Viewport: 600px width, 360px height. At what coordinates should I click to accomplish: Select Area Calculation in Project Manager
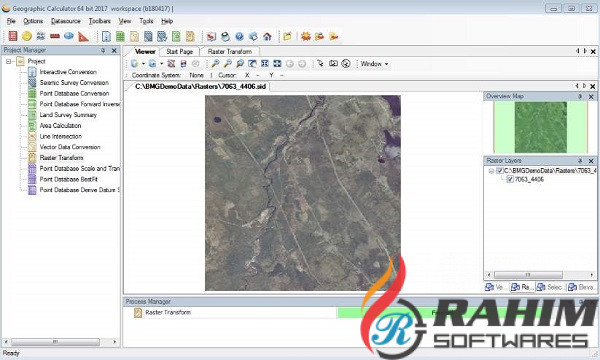pyautogui.click(x=60, y=125)
